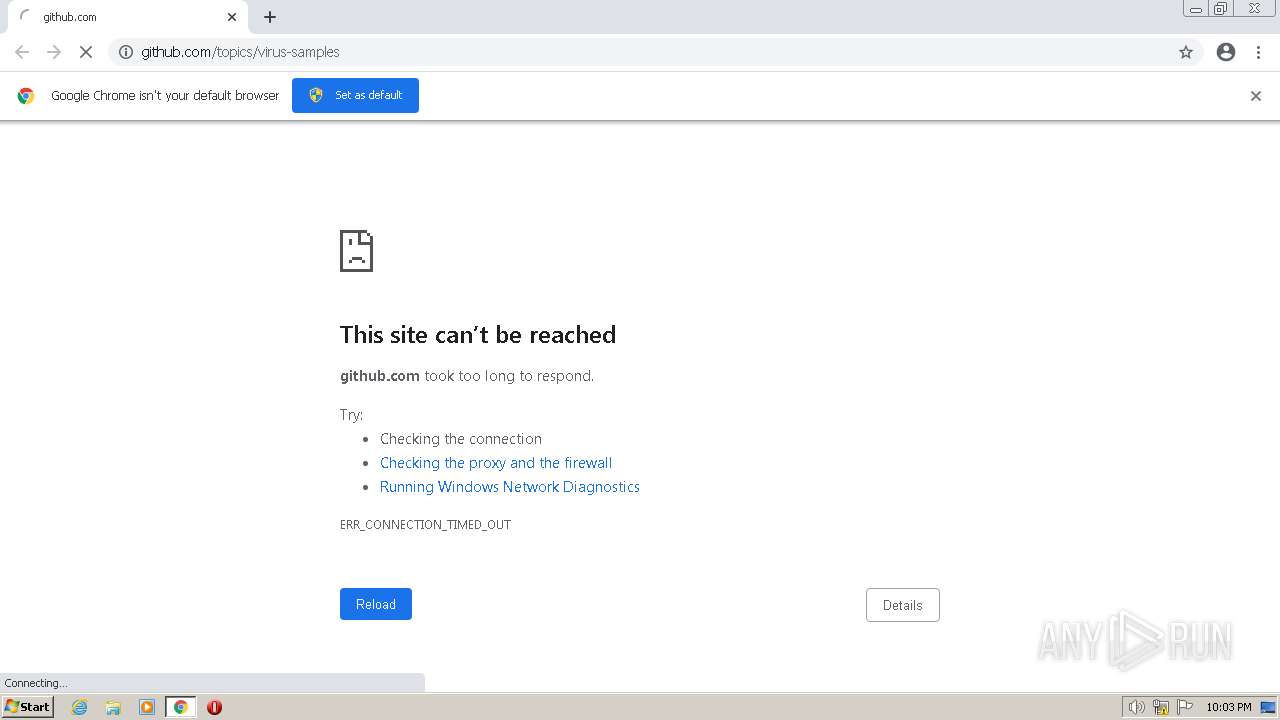Restore down the Chrome window
This screenshot has height=720, width=1280.
coord(1221,9)
